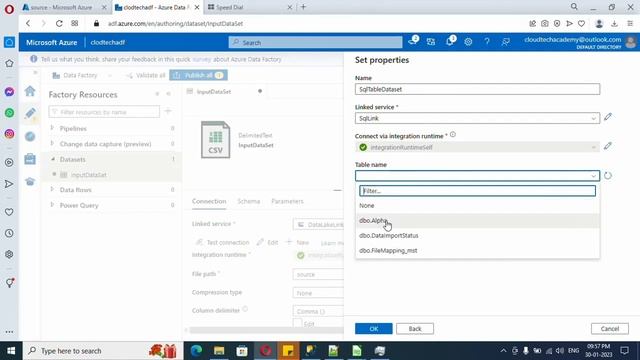Edit the integration runtime with pencil icon
This screenshot has width=640, height=360.
[608, 146]
